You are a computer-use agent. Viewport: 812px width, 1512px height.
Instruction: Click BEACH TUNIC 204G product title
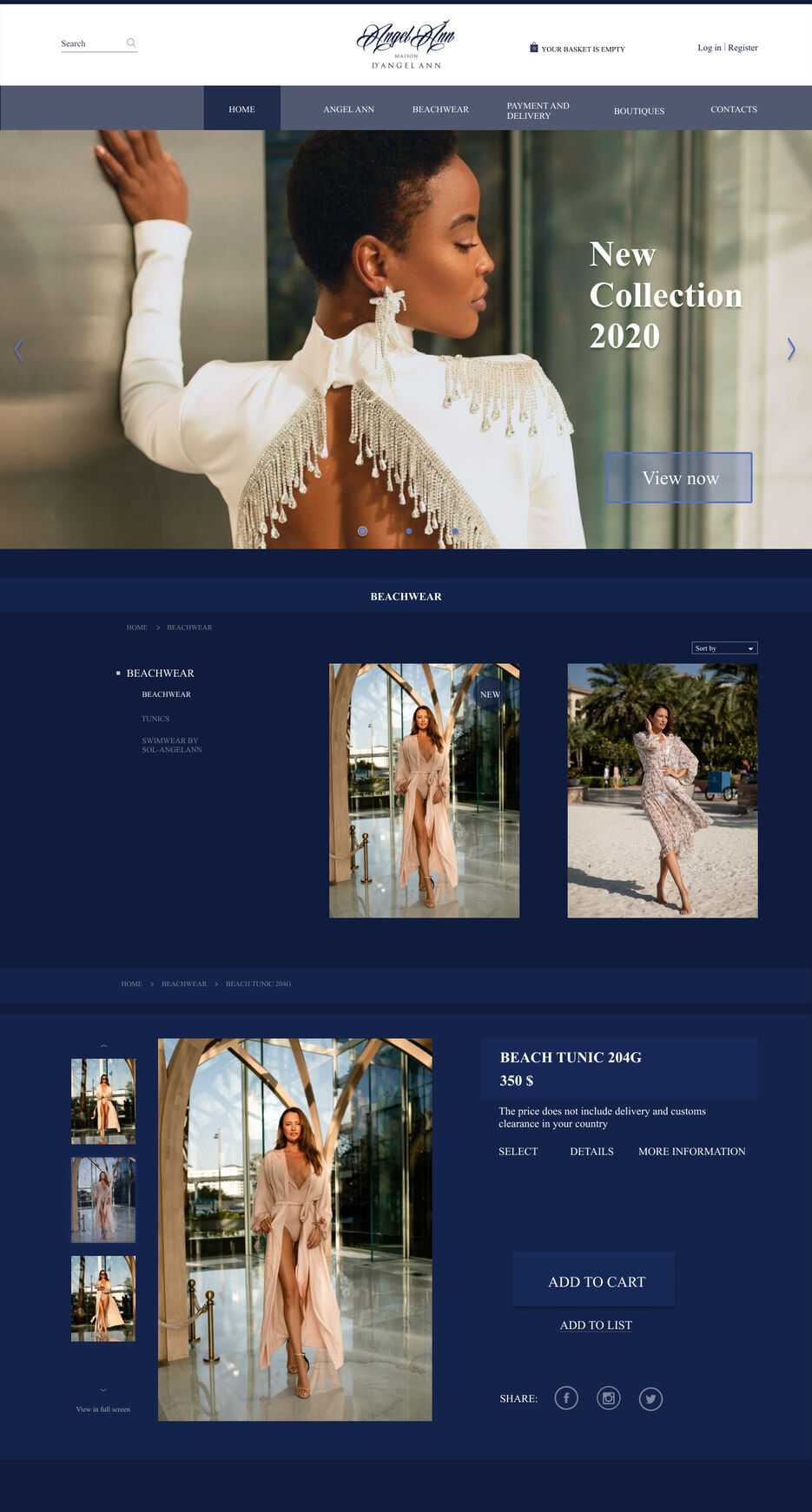coord(571,1057)
